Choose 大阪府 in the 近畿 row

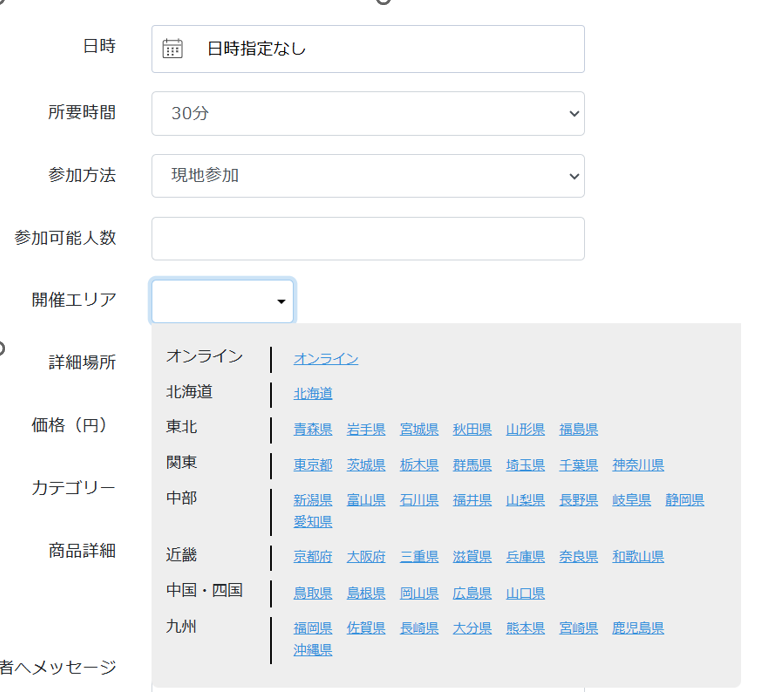365,557
